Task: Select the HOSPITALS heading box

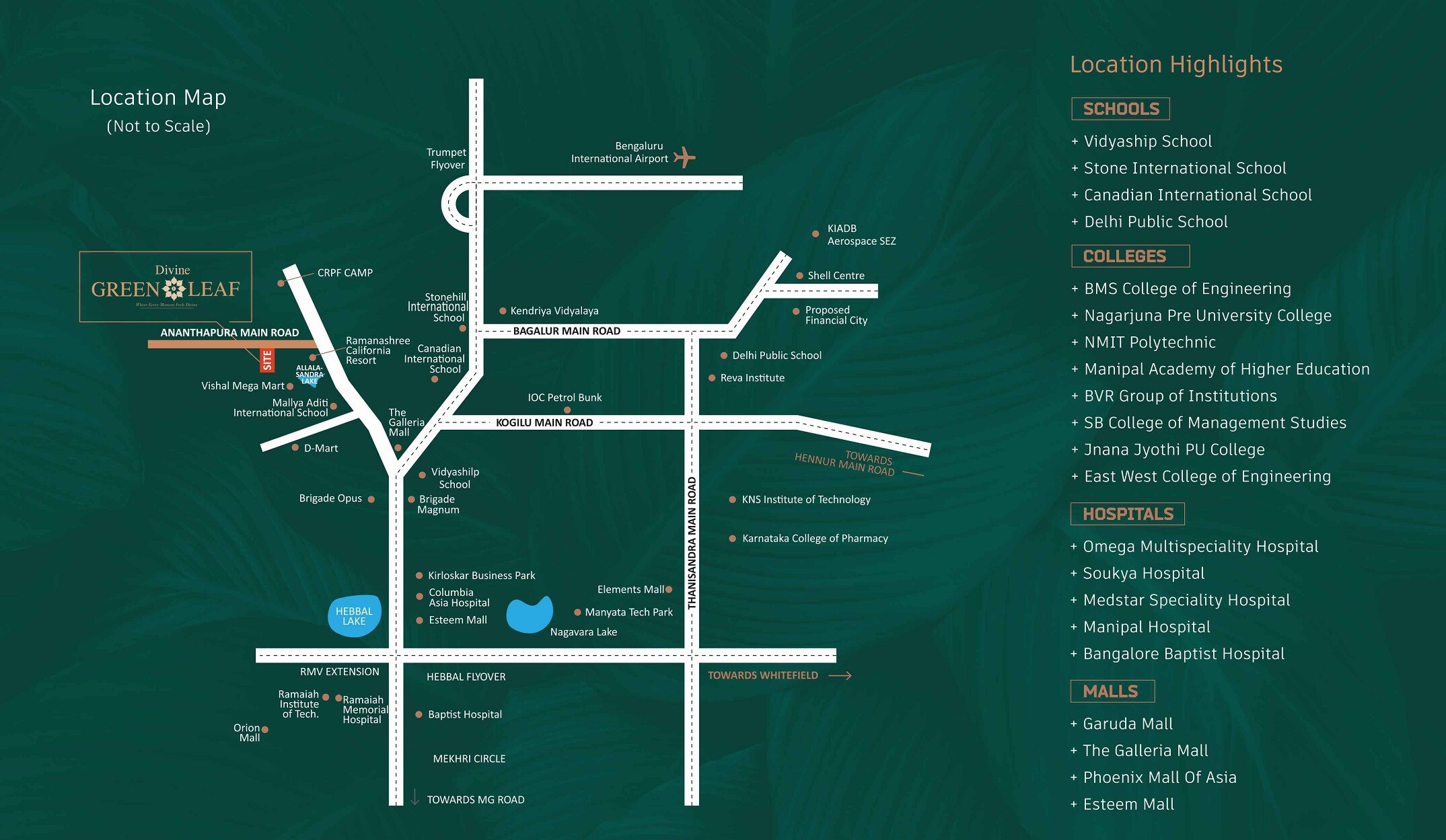Action: click(1127, 514)
